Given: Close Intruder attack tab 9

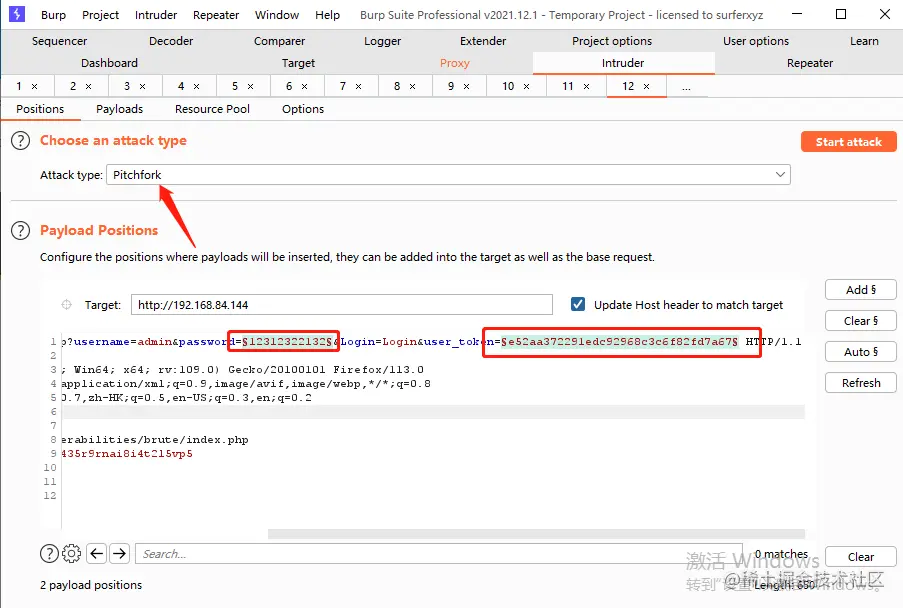Looking at the screenshot, I should point(466,86).
